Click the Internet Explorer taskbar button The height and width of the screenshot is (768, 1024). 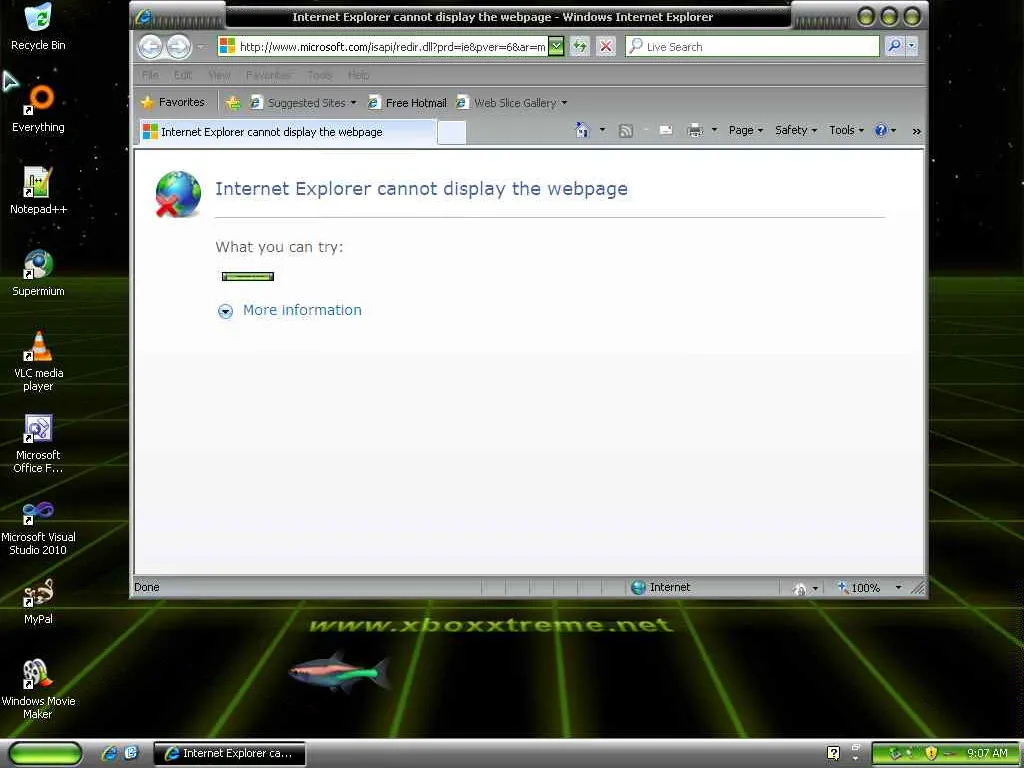229,753
